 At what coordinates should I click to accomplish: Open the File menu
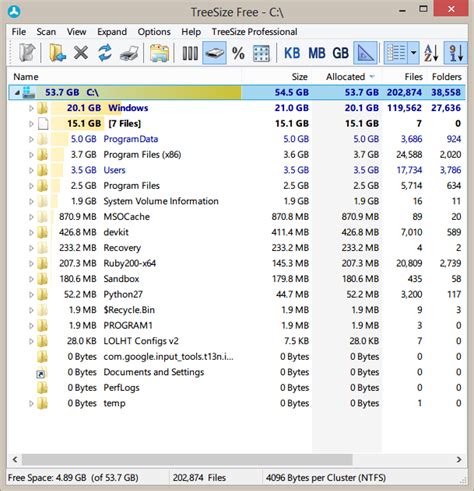[19, 32]
